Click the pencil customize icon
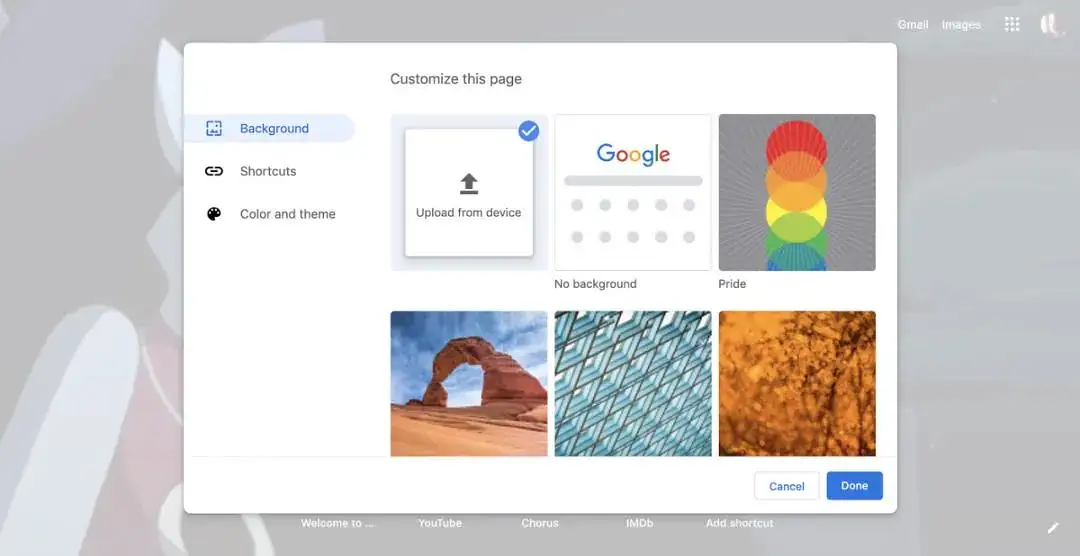This screenshot has width=1080, height=556. pos(1052,527)
